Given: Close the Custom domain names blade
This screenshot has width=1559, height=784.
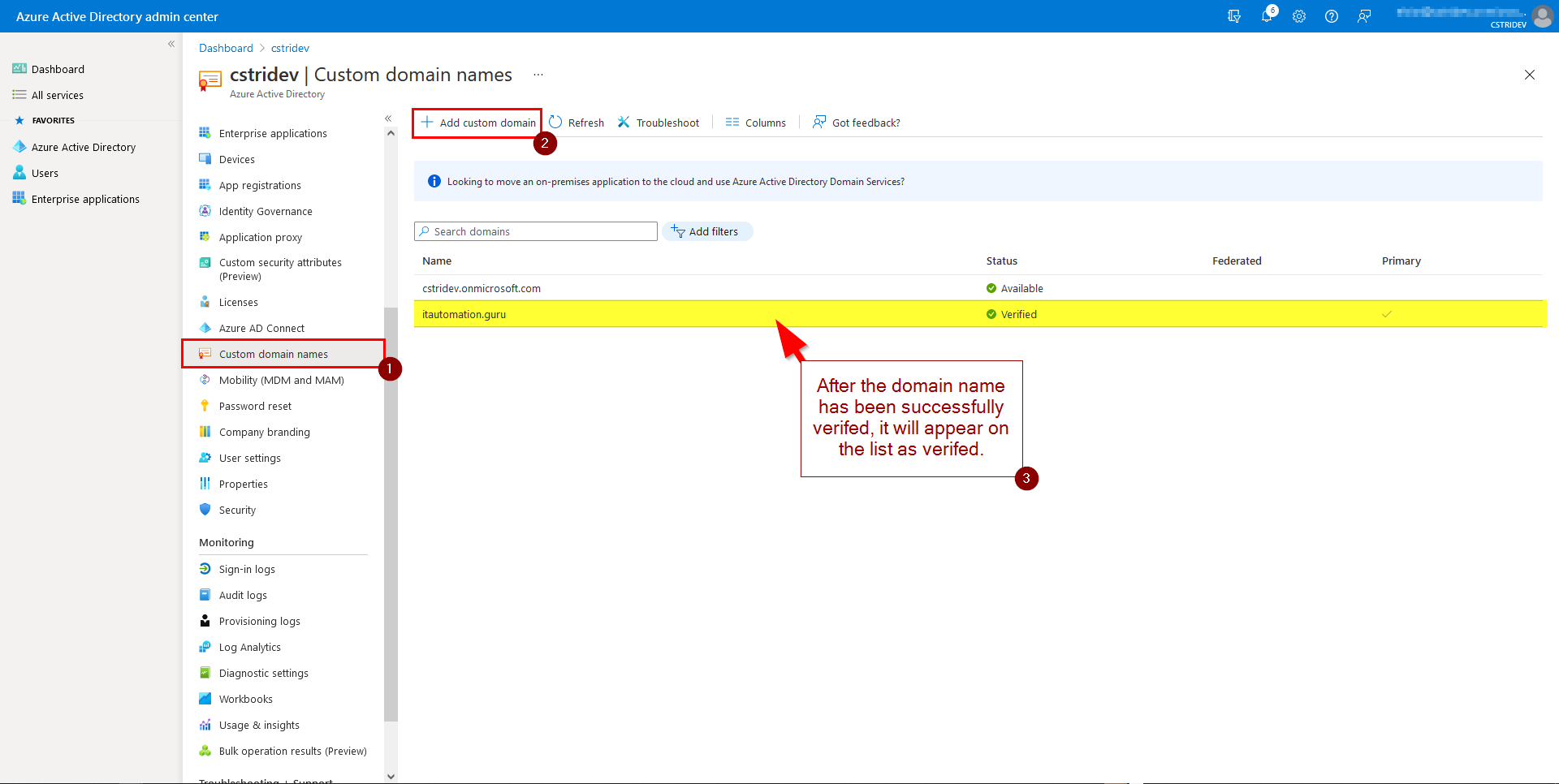Looking at the screenshot, I should coord(1530,75).
